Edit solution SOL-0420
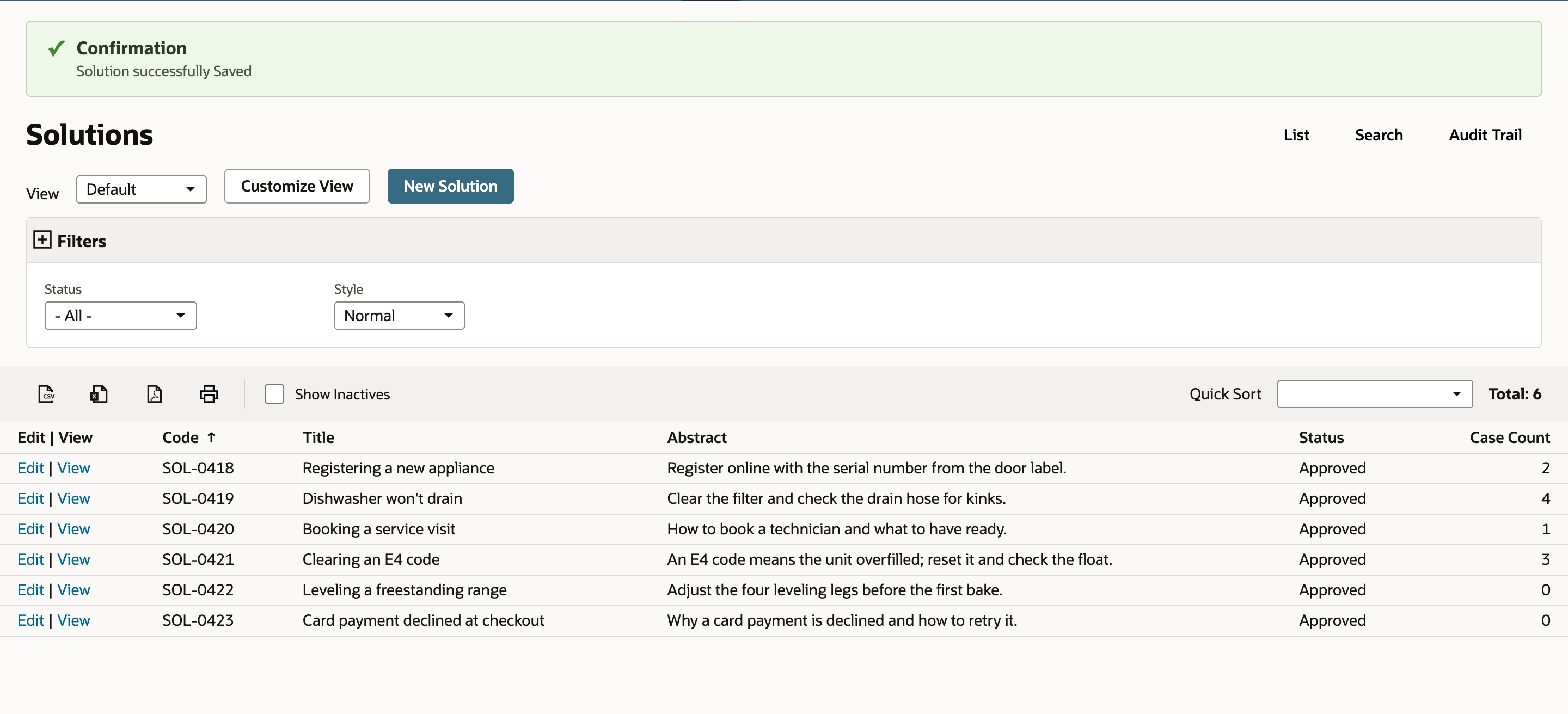This screenshot has height=714, width=1568. [x=30, y=529]
